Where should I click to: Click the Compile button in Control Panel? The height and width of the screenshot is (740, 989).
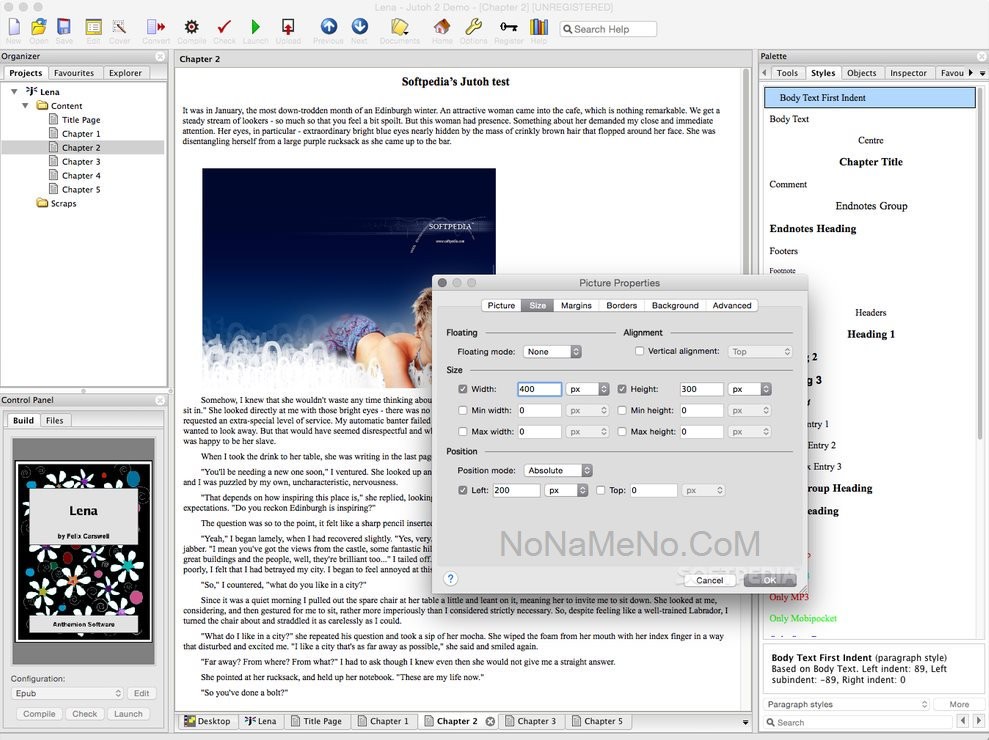[39, 714]
